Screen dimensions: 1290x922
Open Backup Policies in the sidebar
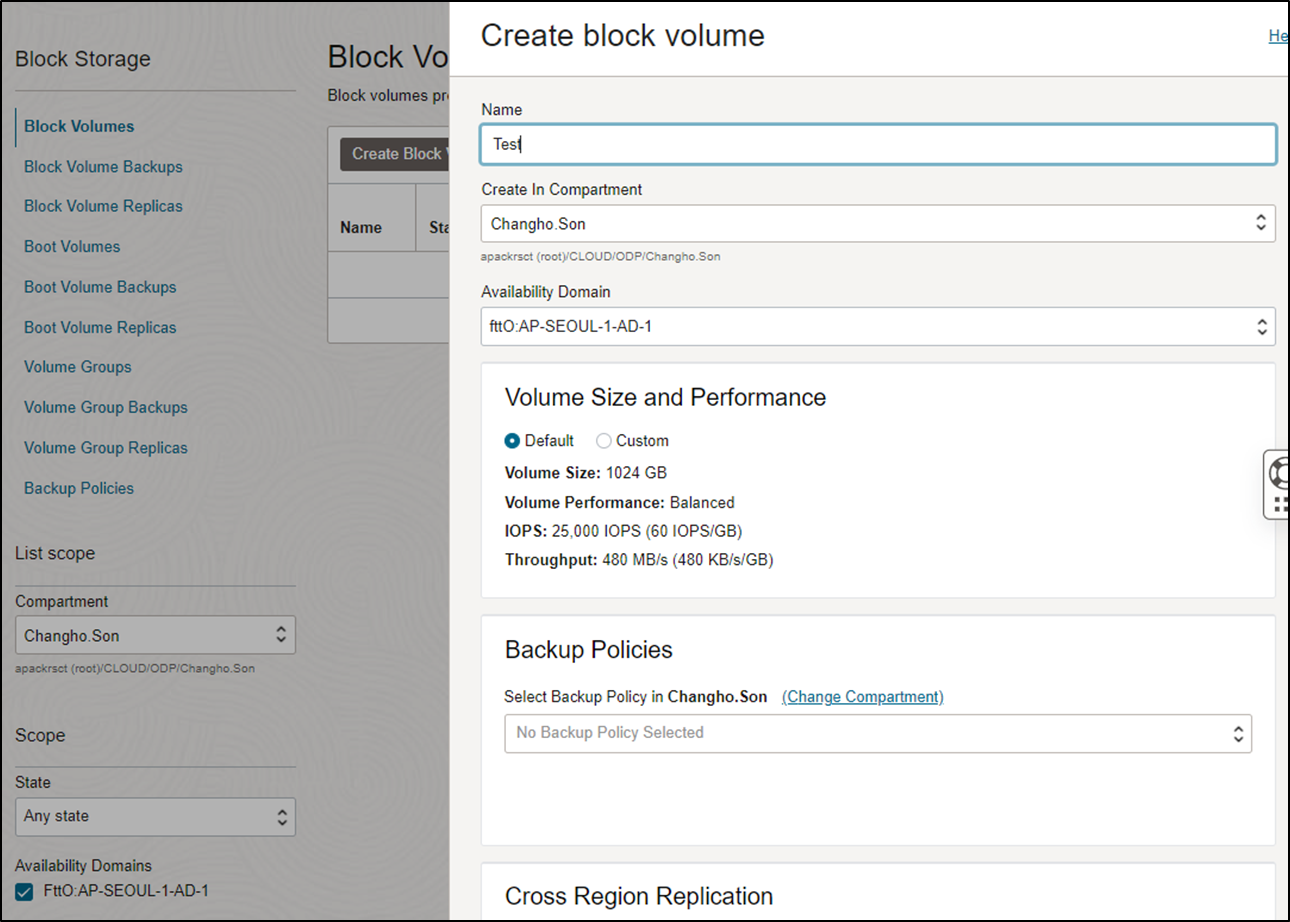[x=79, y=488]
